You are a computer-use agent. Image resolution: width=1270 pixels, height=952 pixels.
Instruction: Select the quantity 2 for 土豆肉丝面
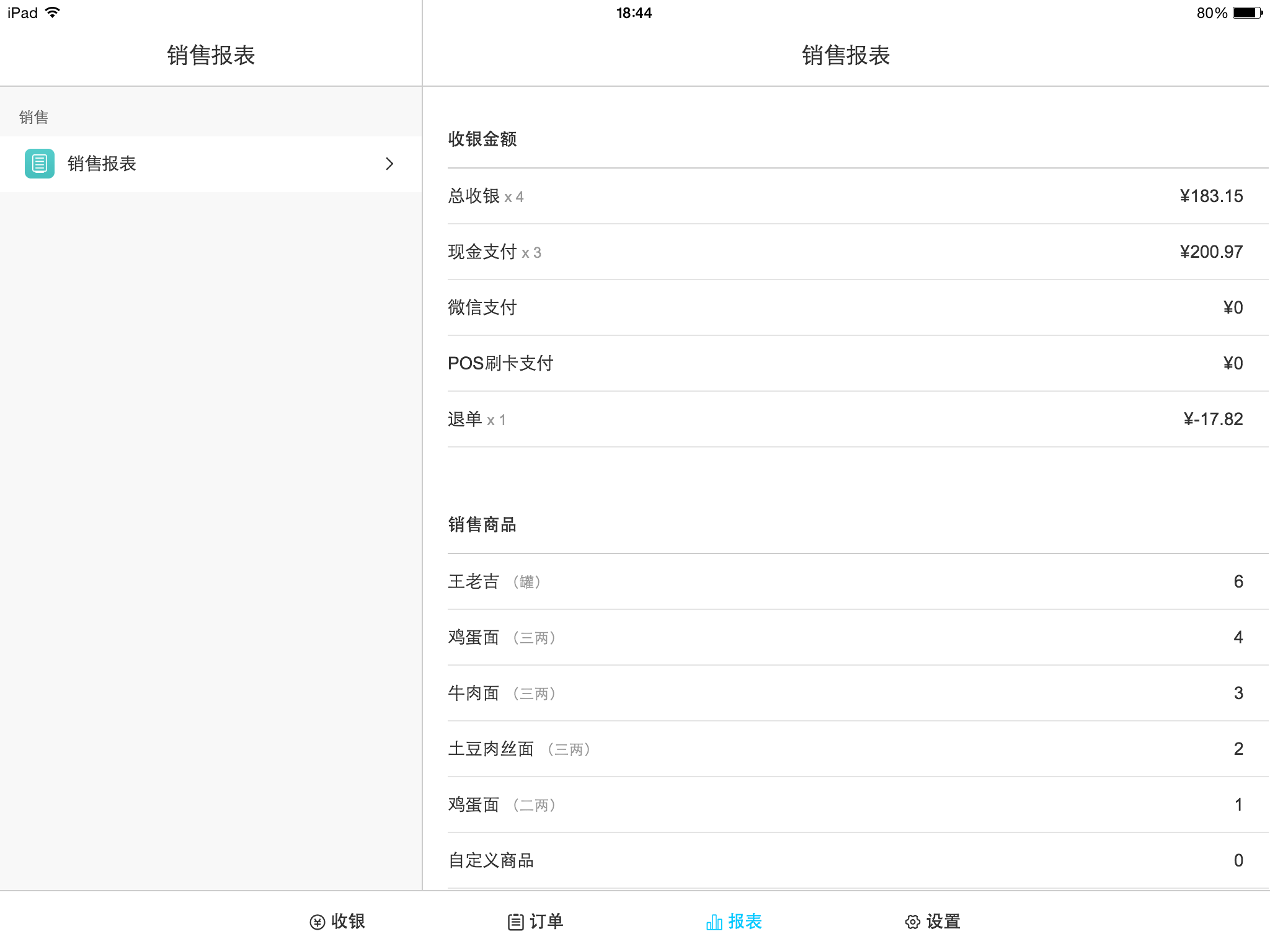[x=1238, y=749]
